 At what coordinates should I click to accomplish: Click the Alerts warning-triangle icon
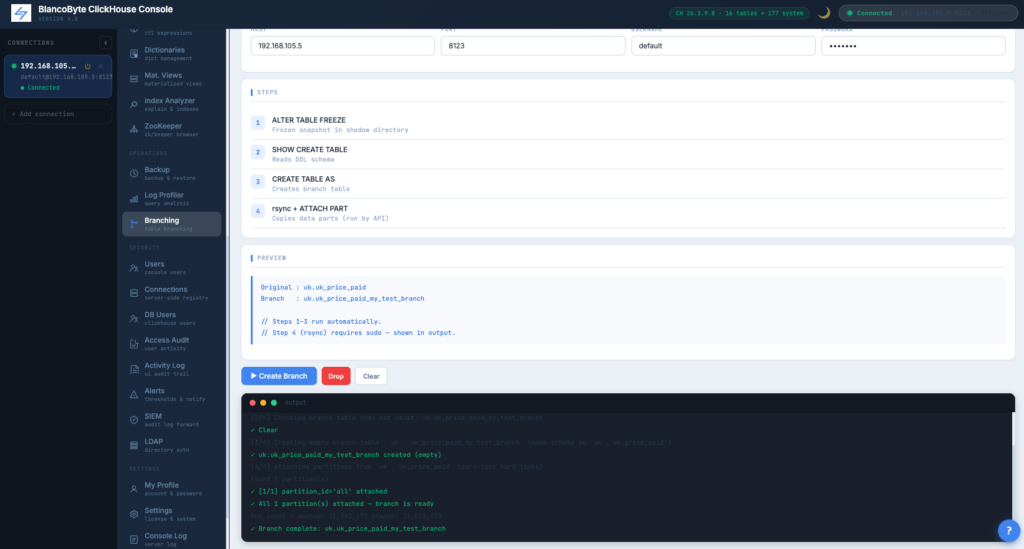(134, 394)
